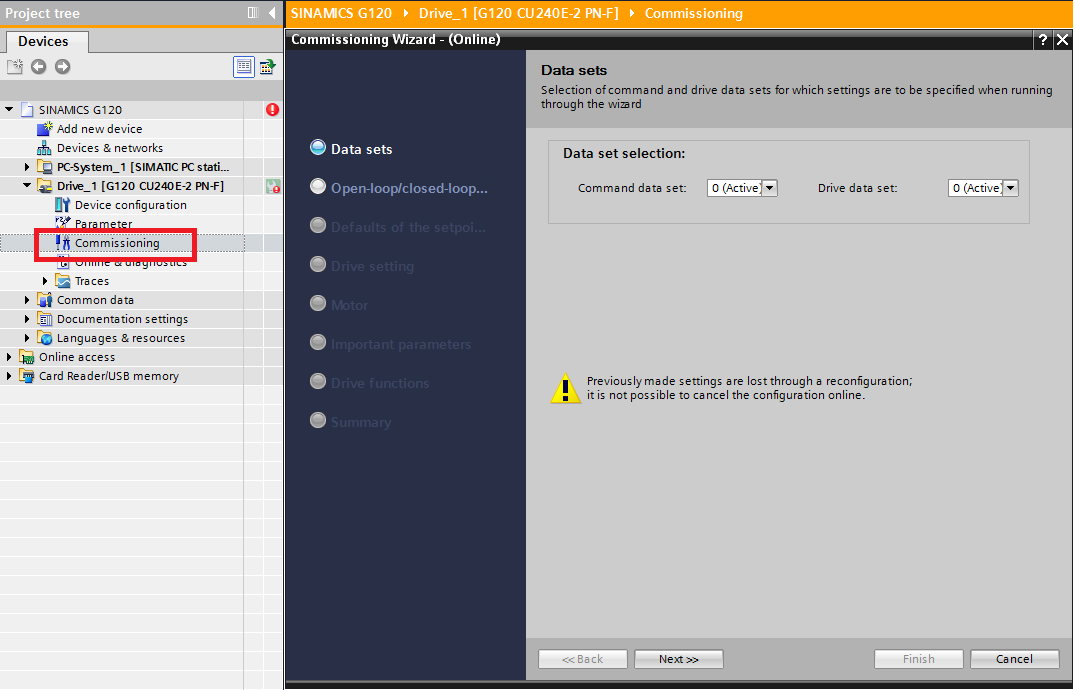Viewport: 1075px width, 690px height.
Task: Click the project overview toolbar icon
Action: (x=267, y=67)
